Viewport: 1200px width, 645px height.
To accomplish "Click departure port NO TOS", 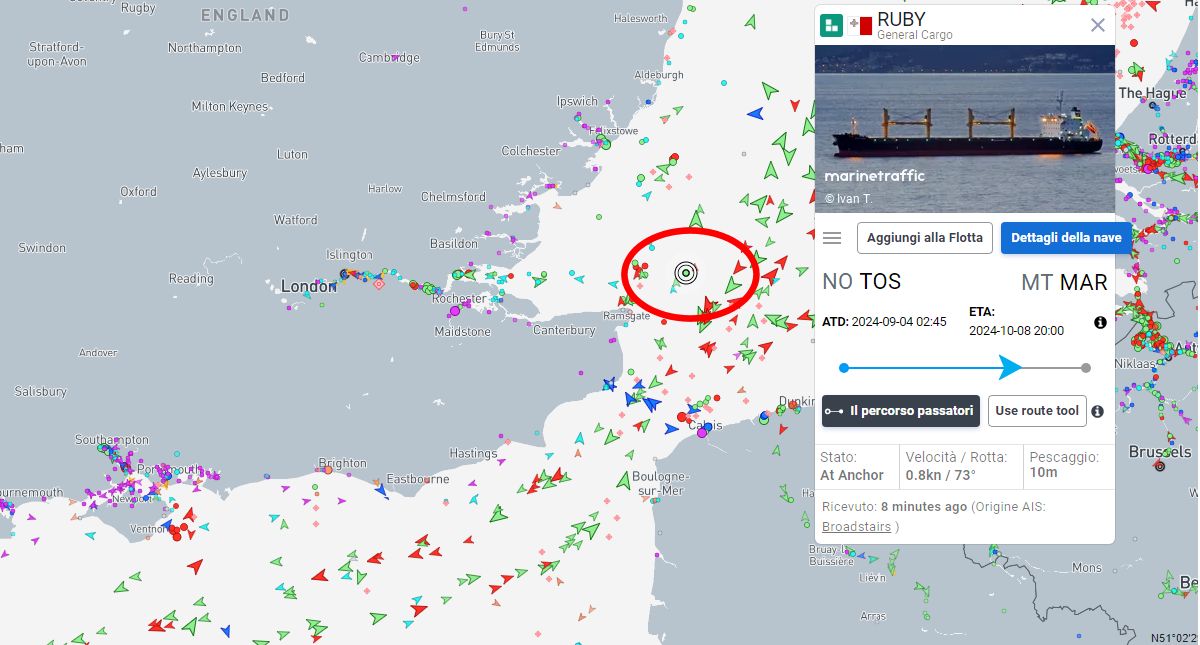I will click(x=861, y=283).
